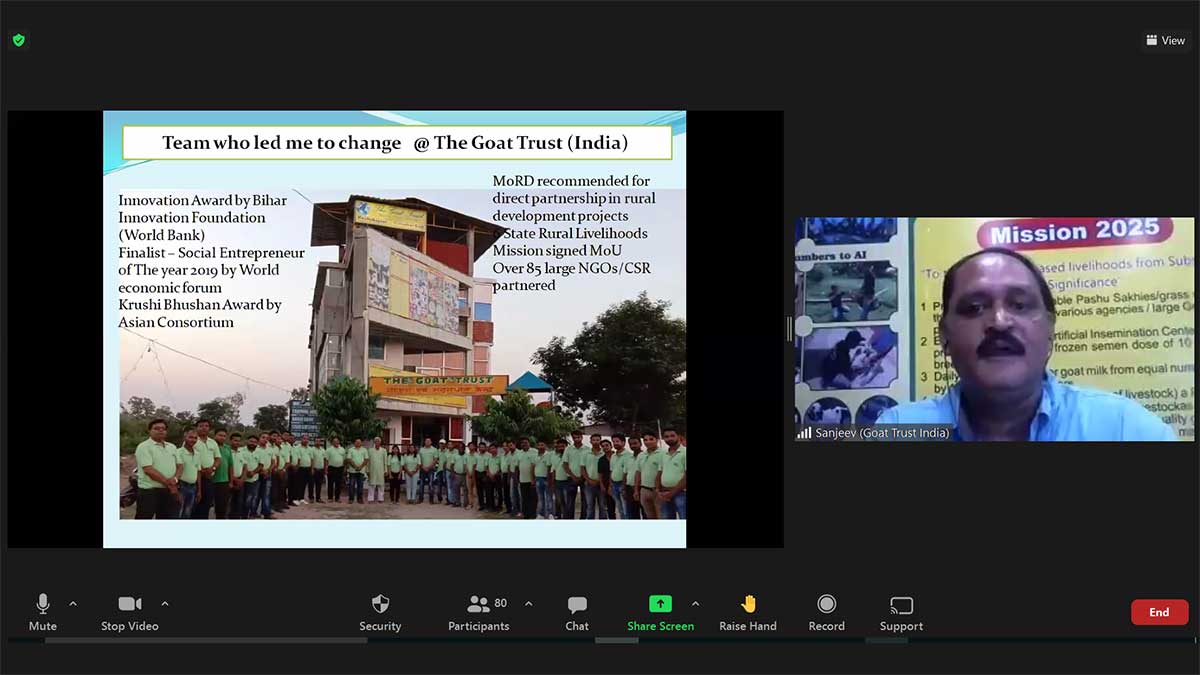Stop Video camera toggle
The image size is (1200, 675).
pyautogui.click(x=129, y=611)
